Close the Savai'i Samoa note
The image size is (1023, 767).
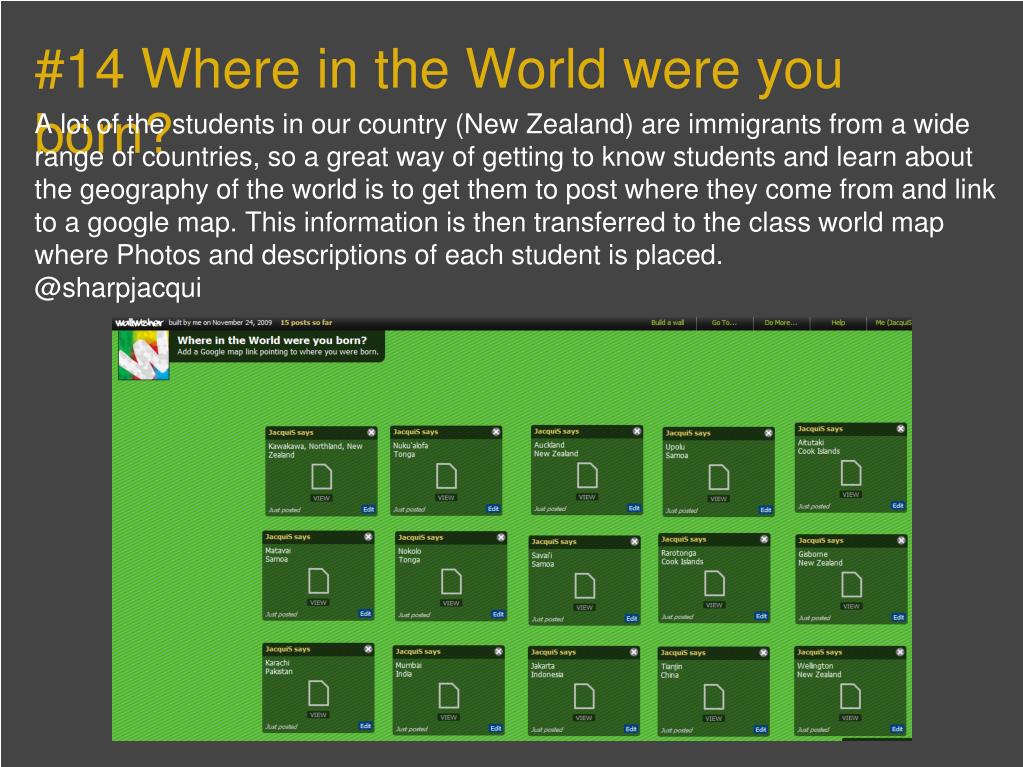point(634,541)
